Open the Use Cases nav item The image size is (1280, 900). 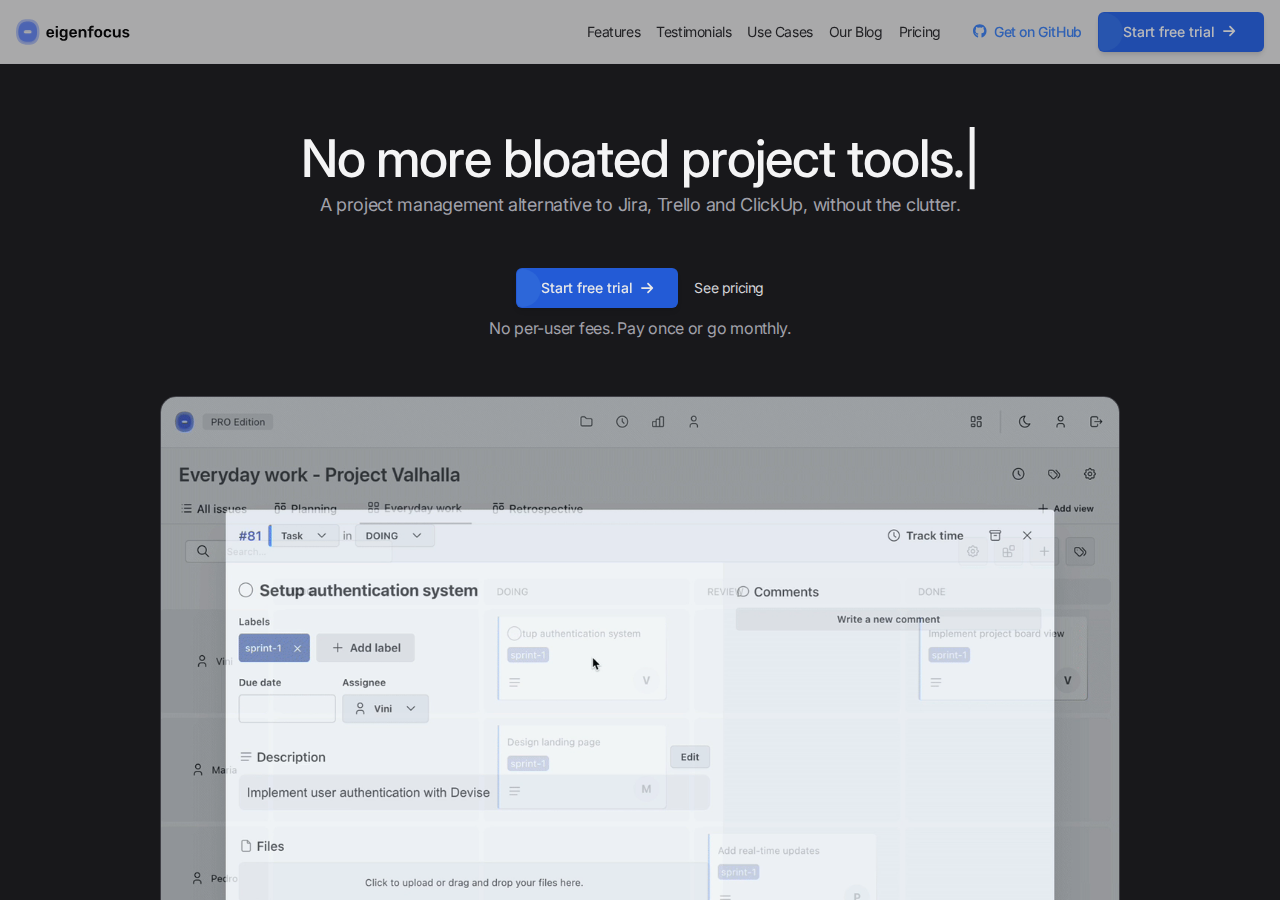click(x=780, y=32)
